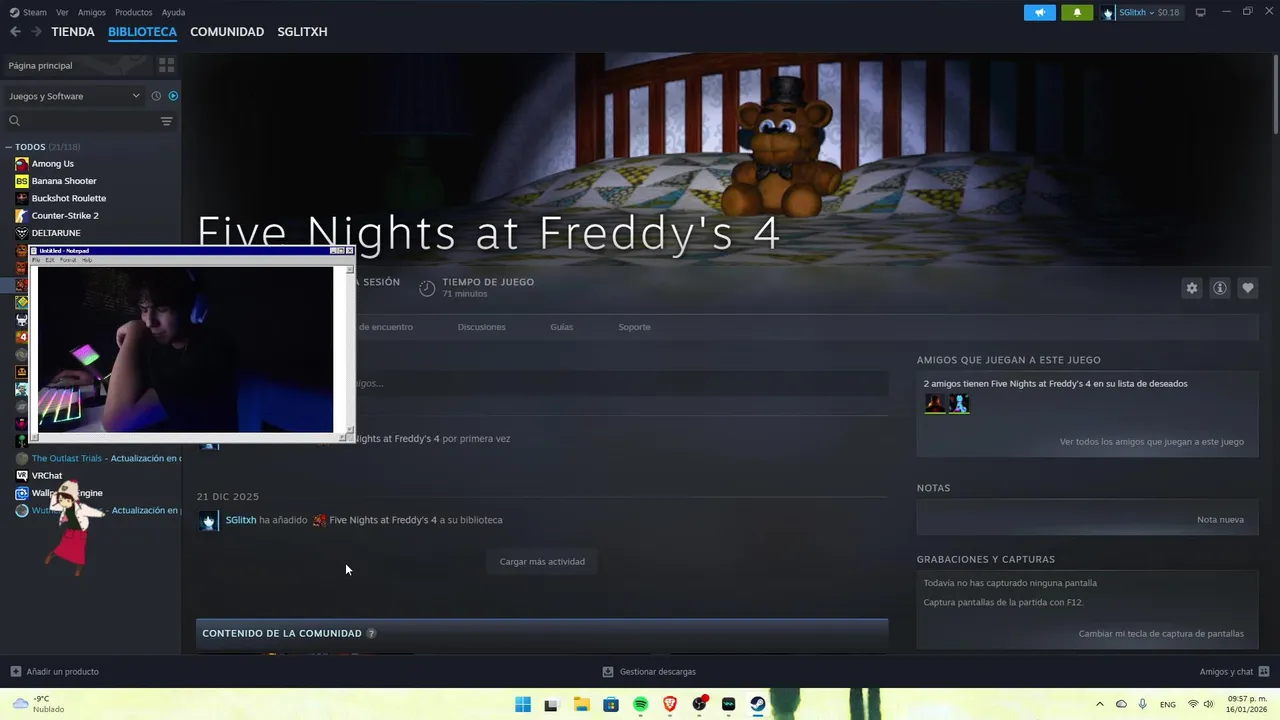Click Ver todos los amigos que juegan
The image size is (1280, 720).
point(1151,442)
